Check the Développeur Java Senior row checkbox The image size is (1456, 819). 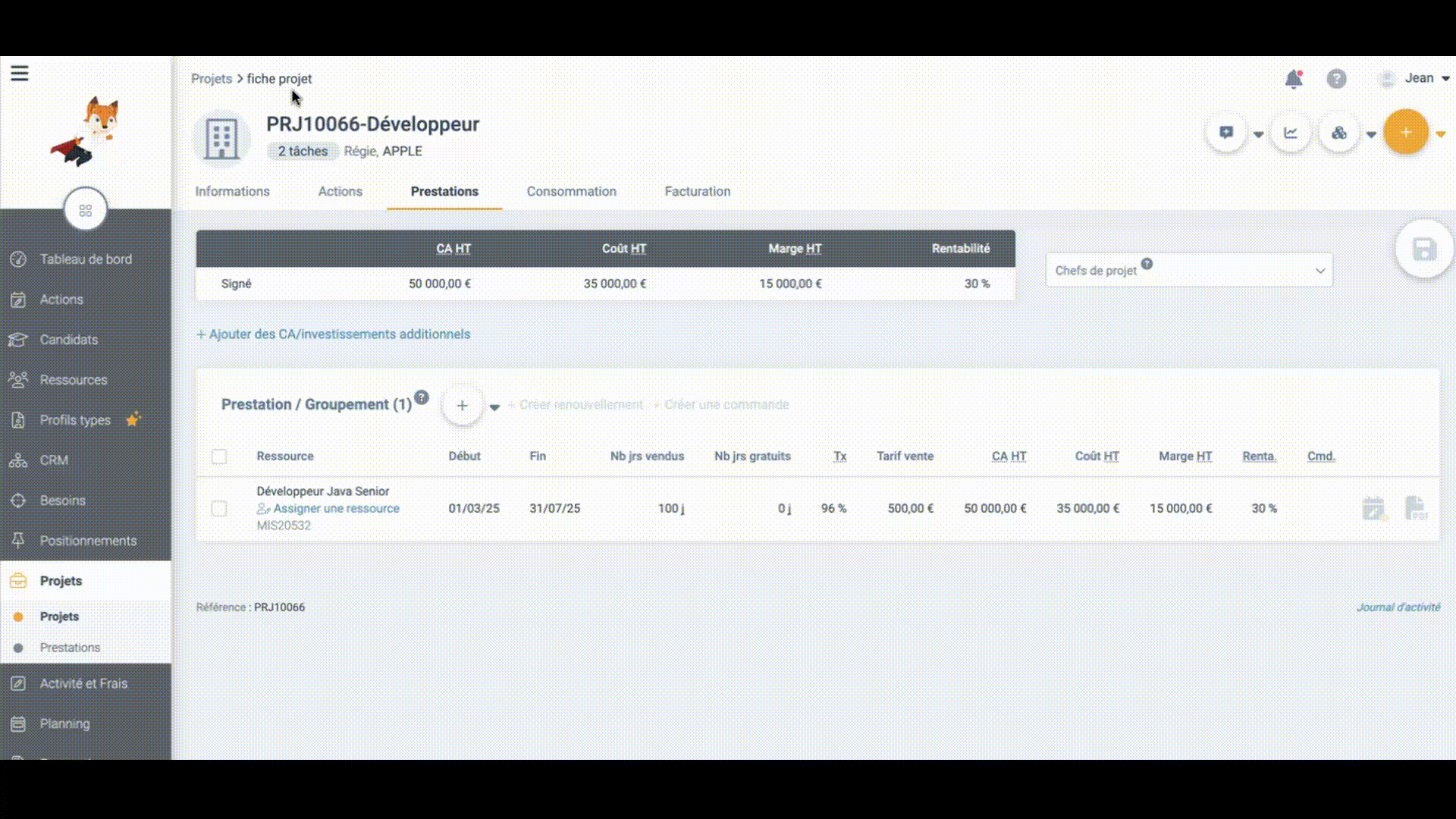point(219,509)
